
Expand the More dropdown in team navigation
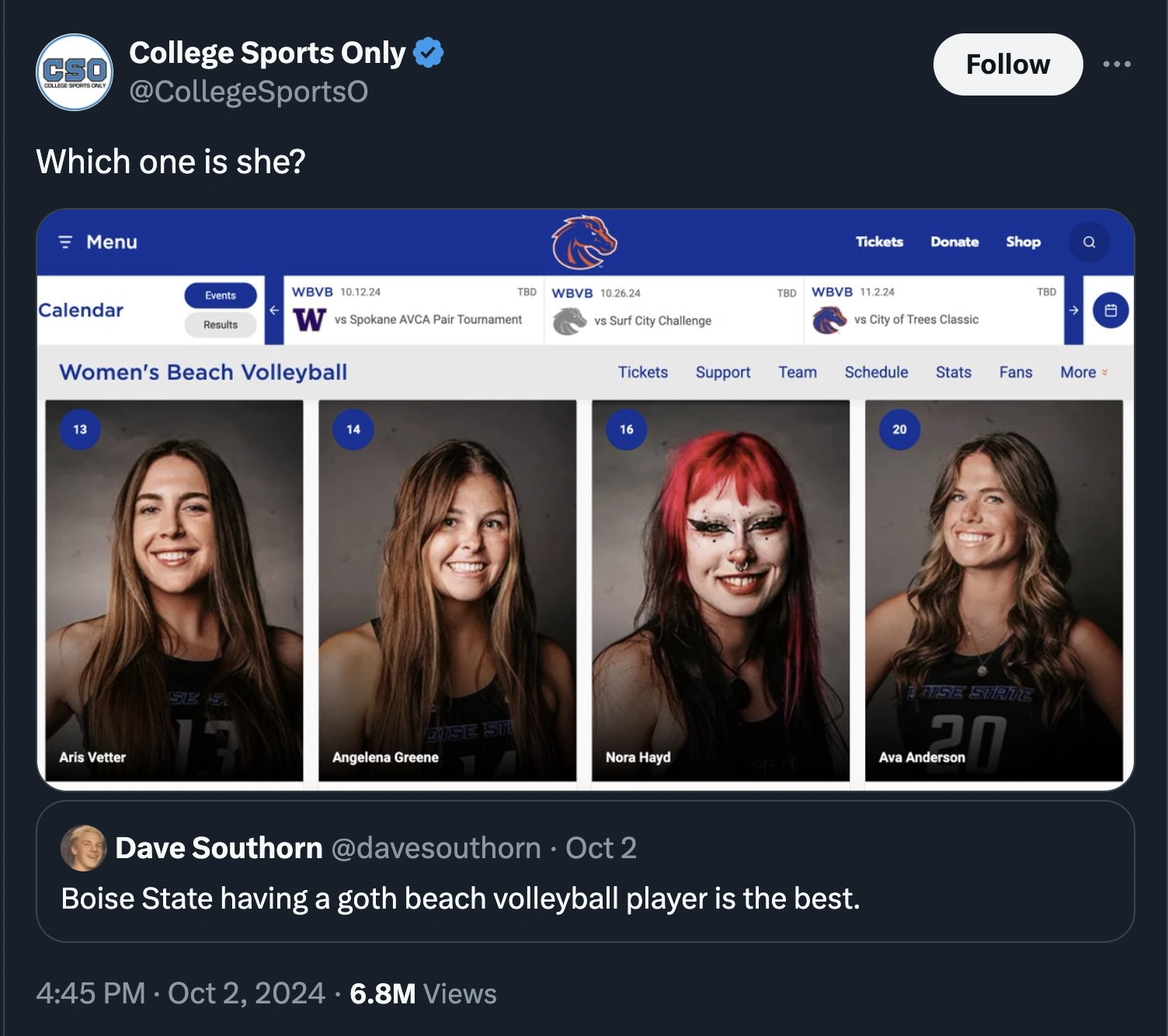tap(1084, 373)
